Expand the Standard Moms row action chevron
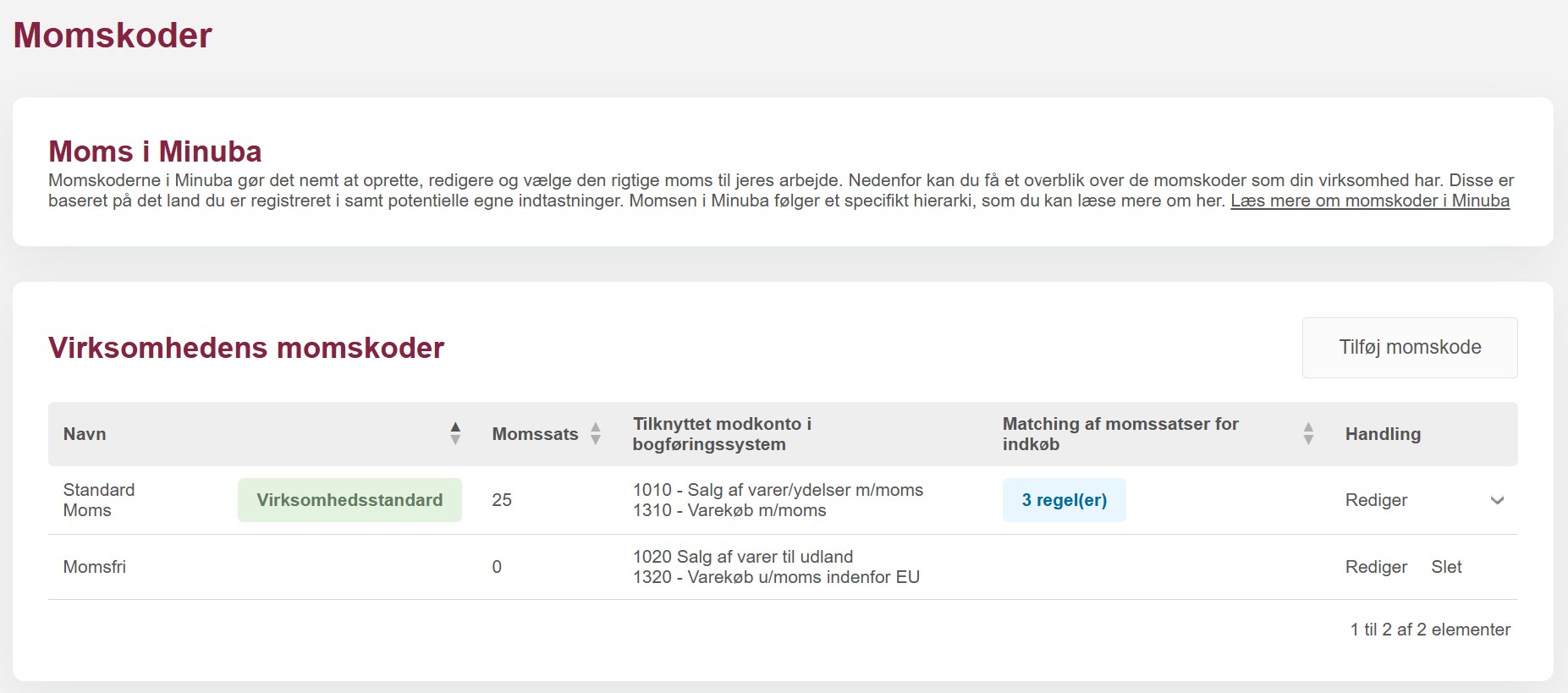This screenshot has height=693, width=1568. [1497, 500]
